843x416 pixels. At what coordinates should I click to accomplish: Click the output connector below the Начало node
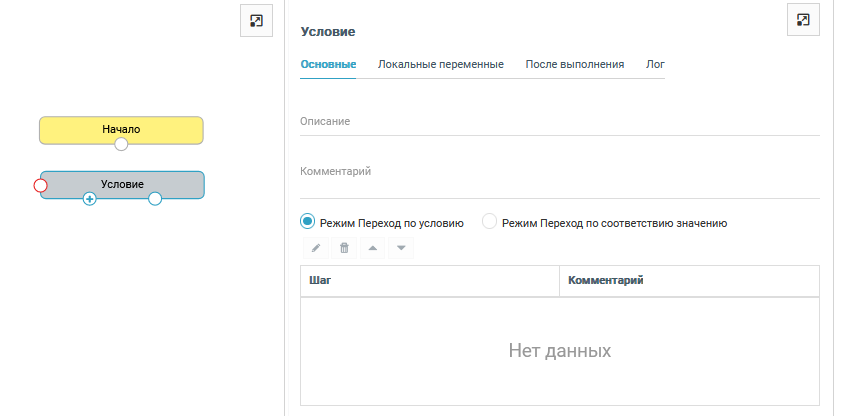(121, 144)
